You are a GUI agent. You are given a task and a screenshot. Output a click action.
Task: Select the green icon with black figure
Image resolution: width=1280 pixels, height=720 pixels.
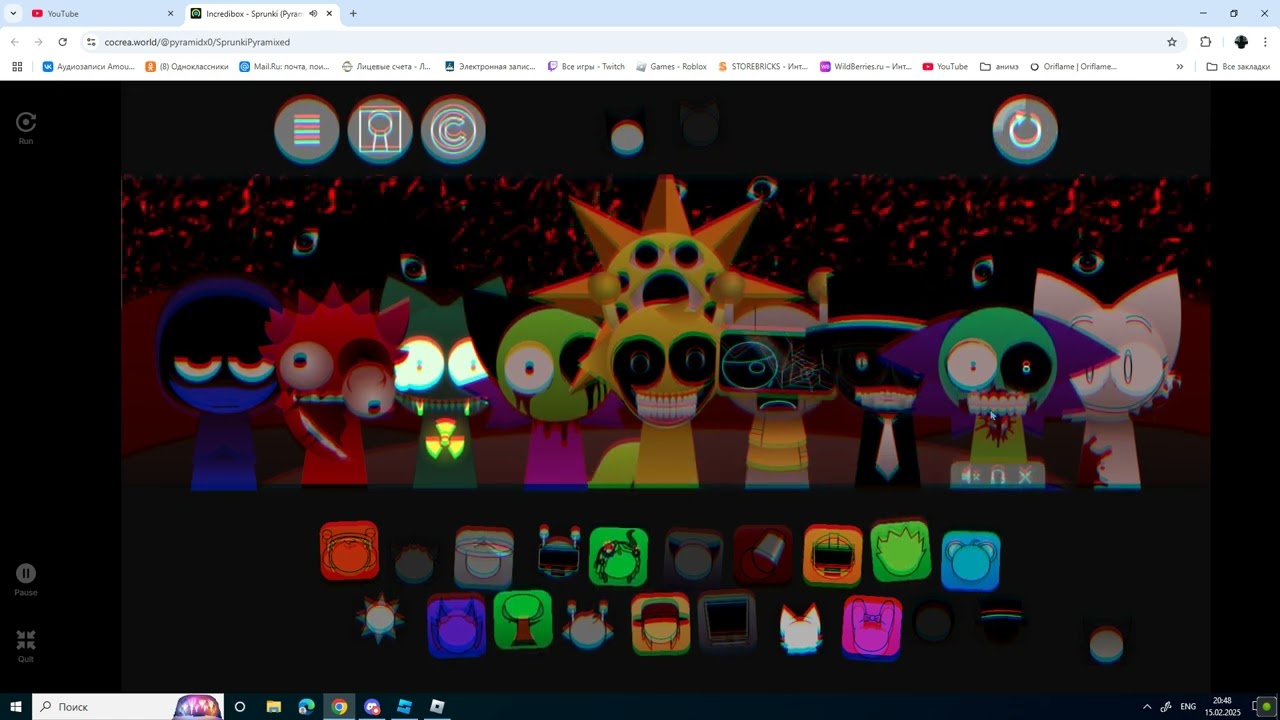[x=618, y=557]
